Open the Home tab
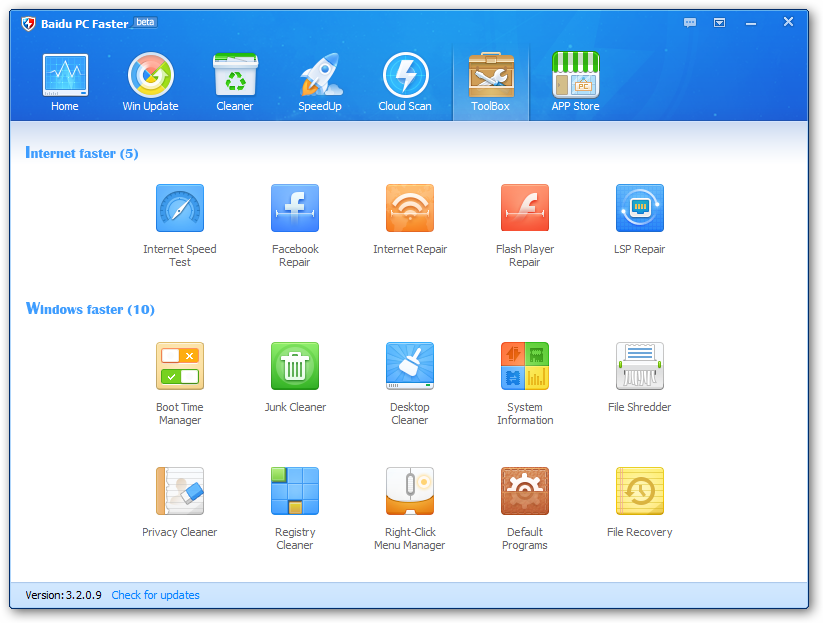Image resolution: width=823 pixels, height=623 pixels. click(65, 82)
